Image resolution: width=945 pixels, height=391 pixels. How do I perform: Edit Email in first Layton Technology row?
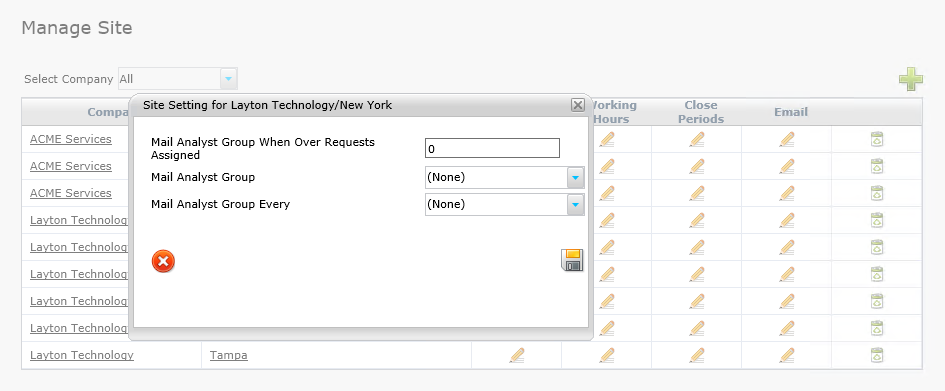pos(786,221)
